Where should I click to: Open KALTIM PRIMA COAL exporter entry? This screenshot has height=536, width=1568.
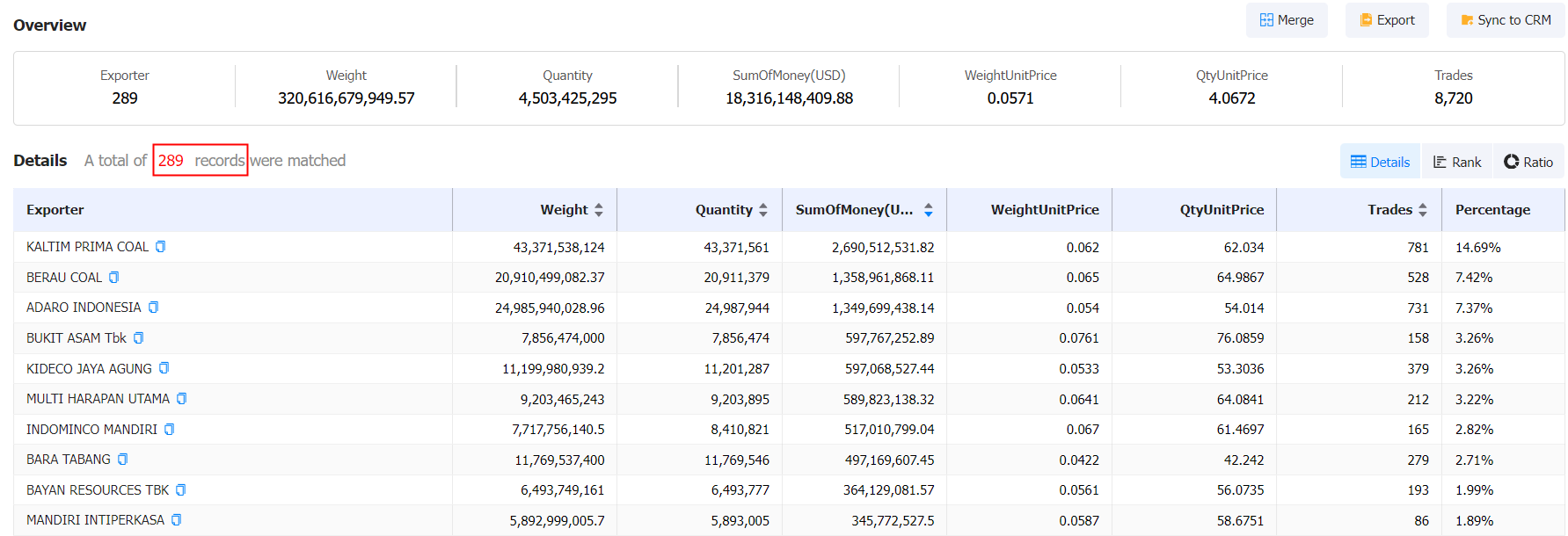(x=87, y=247)
